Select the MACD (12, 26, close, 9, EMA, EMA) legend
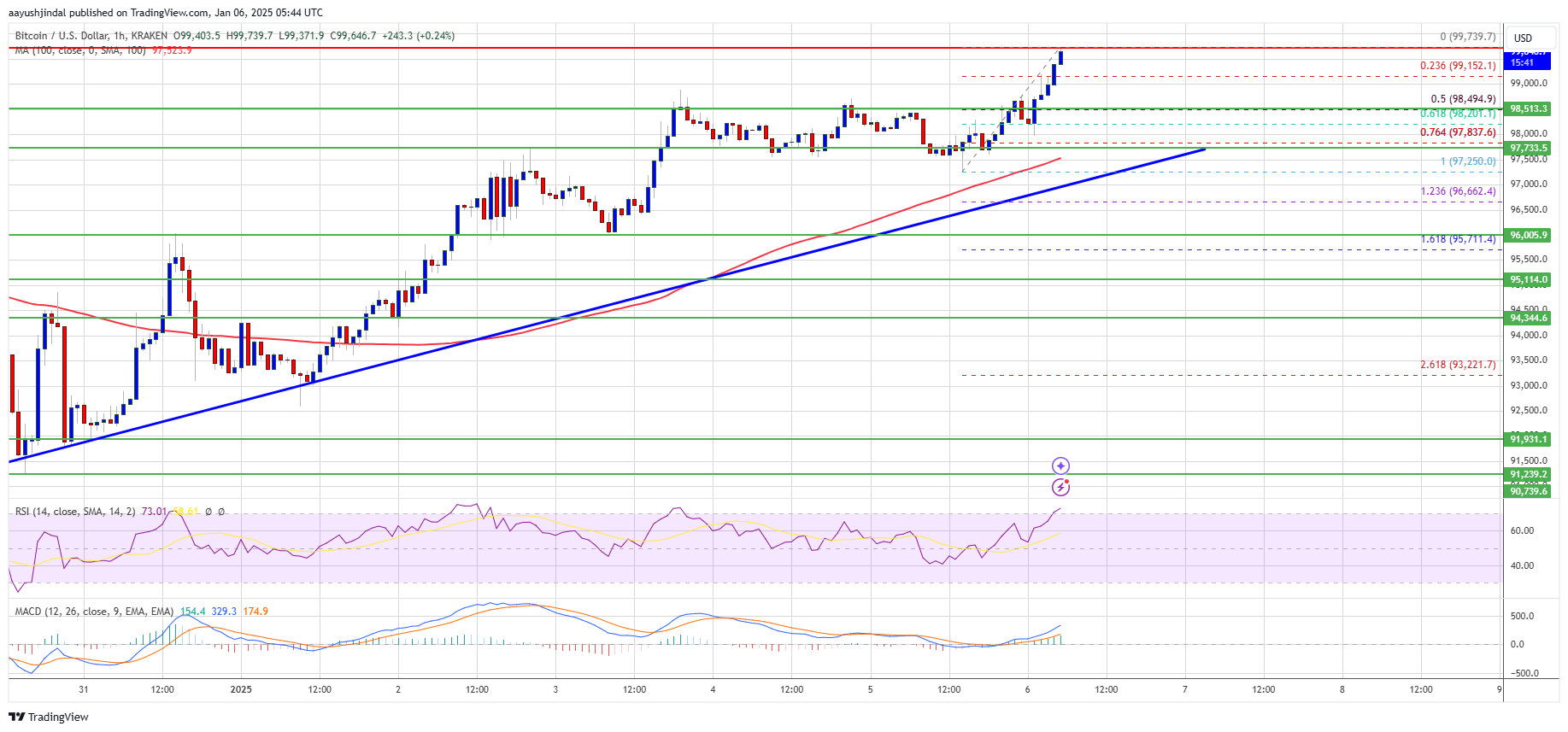1568x732 pixels. (94, 612)
